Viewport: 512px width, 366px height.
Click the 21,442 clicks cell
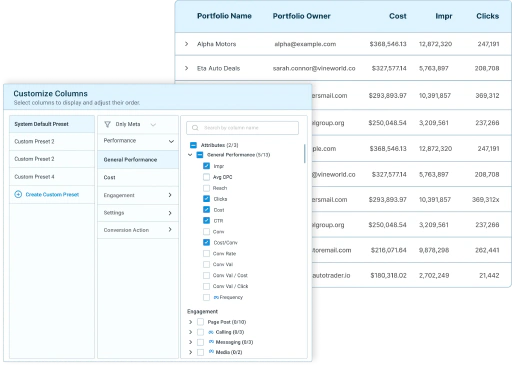pos(489,275)
